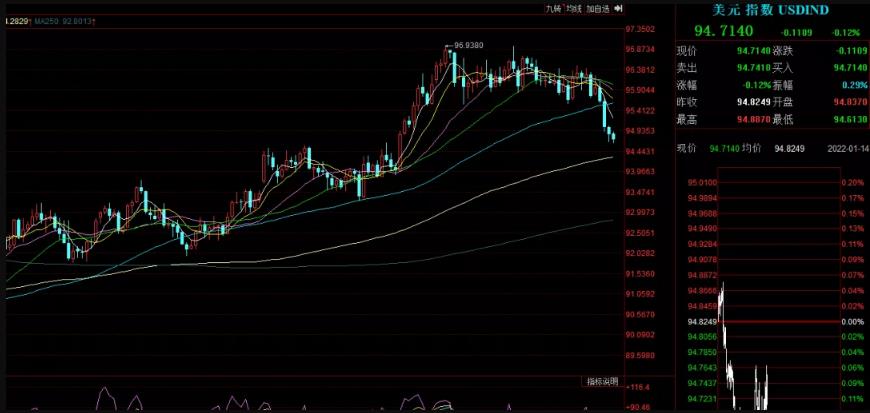
Task: Click the 卖出 sell price value
Action: point(753,67)
